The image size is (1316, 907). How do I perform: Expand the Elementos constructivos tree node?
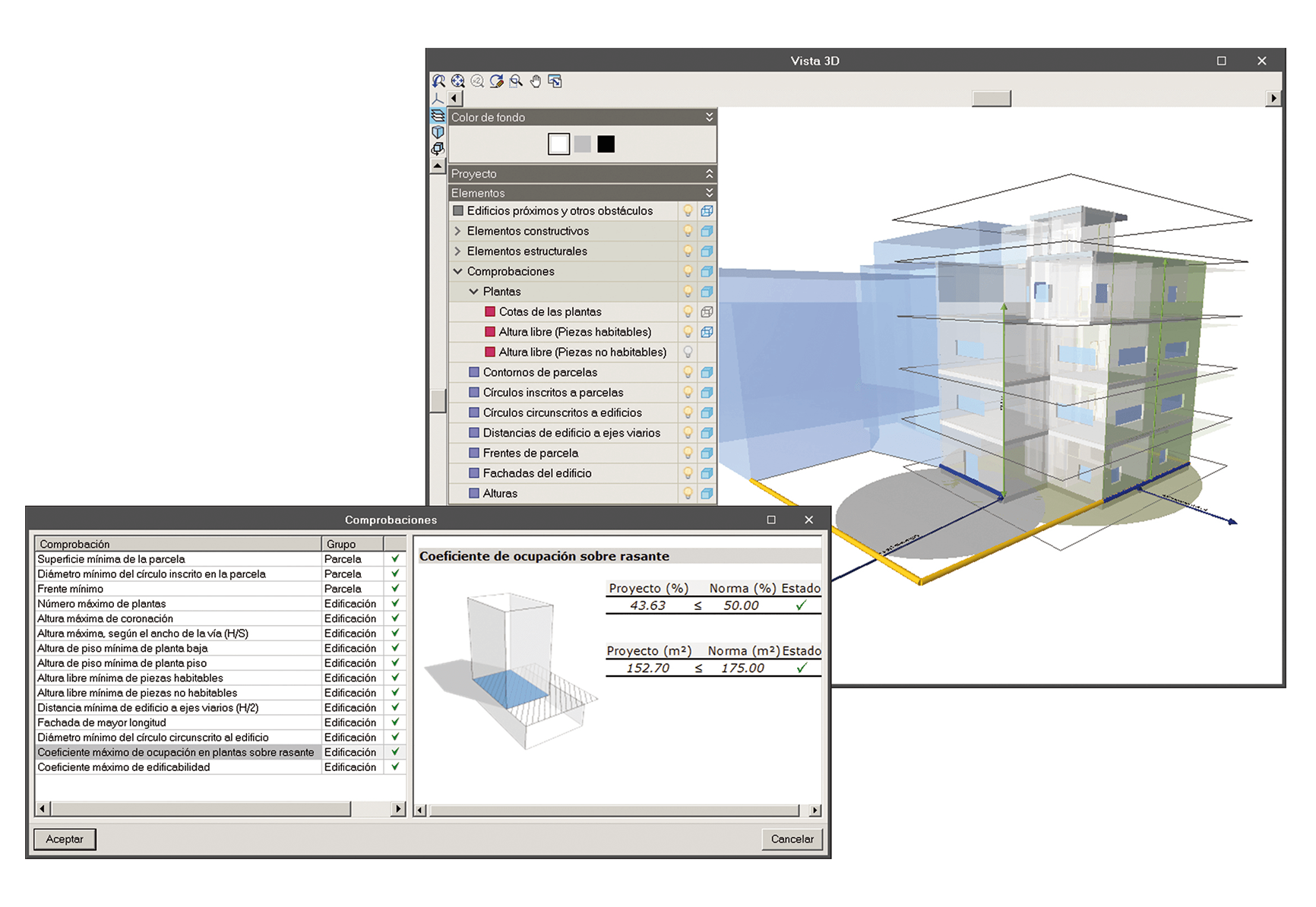point(457,231)
